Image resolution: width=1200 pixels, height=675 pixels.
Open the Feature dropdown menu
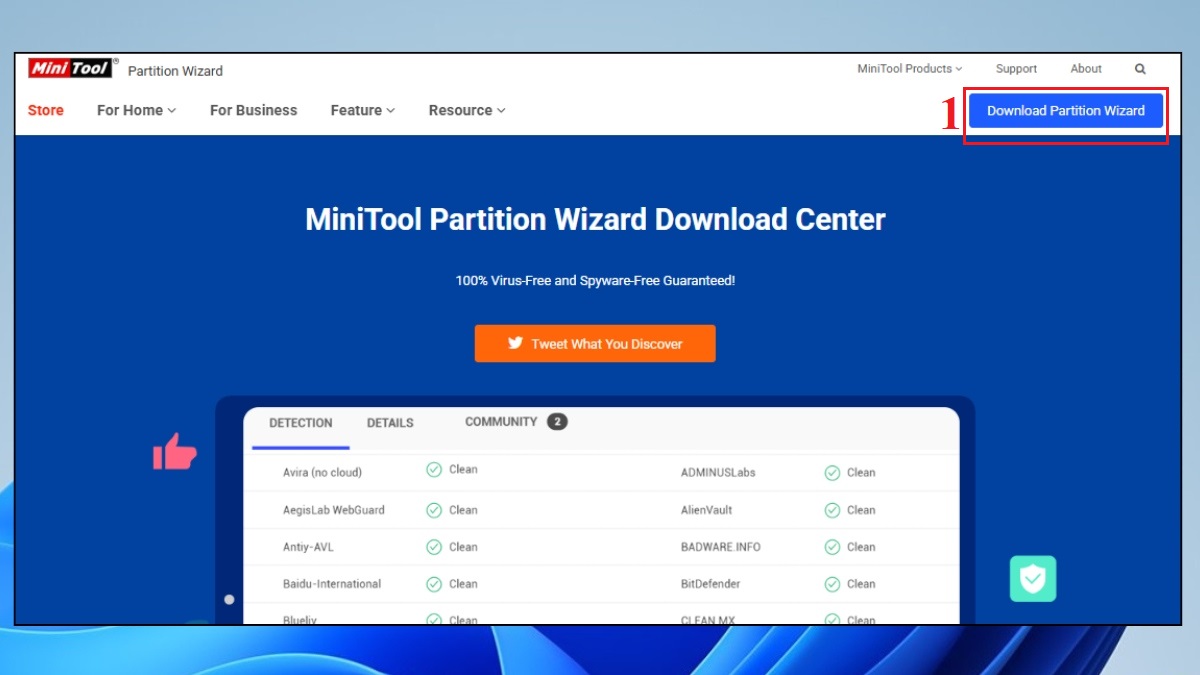coord(362,110)
